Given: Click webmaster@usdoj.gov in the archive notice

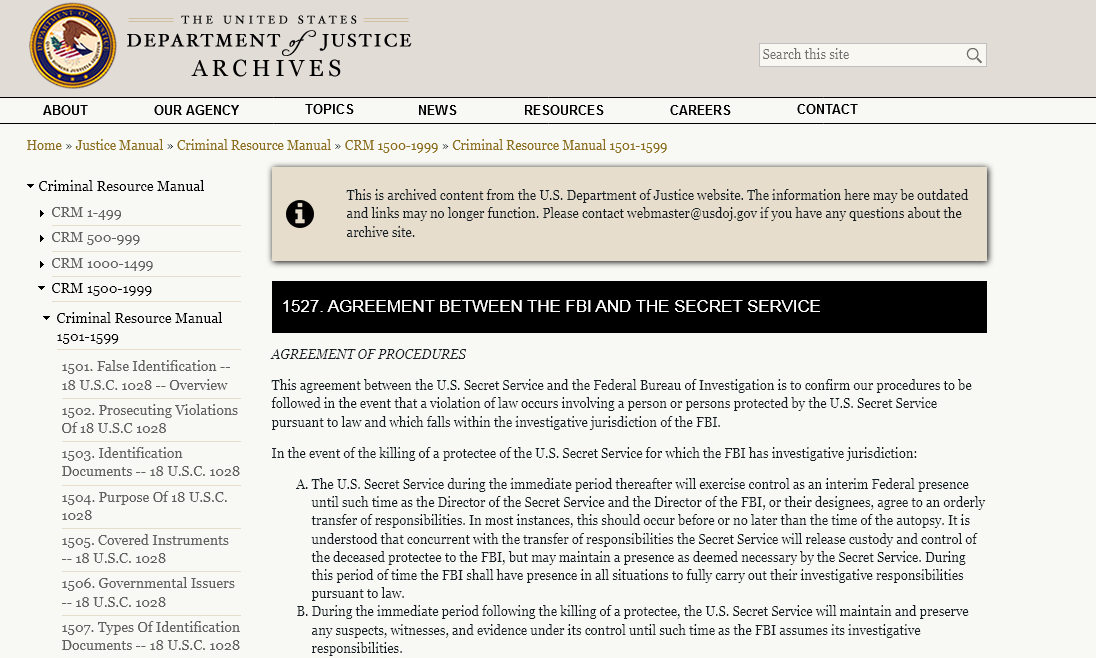Looking at the screenshot, I should pyautogui.click(x=691, y=213).
